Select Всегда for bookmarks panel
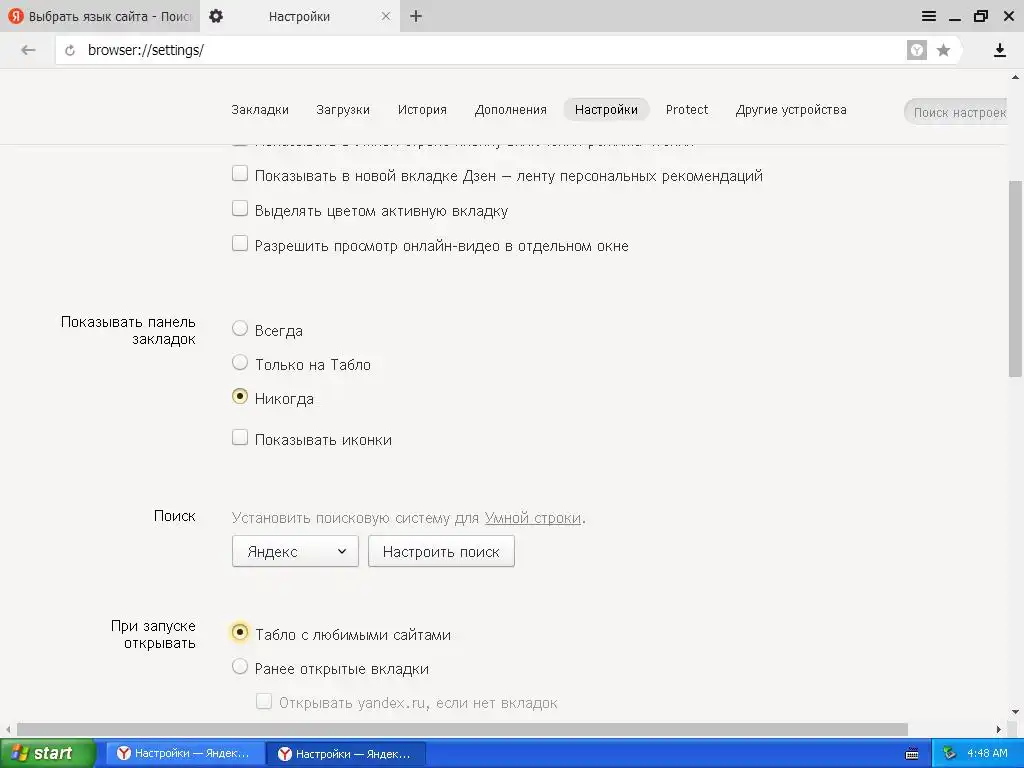 click(x=240, y=328)
